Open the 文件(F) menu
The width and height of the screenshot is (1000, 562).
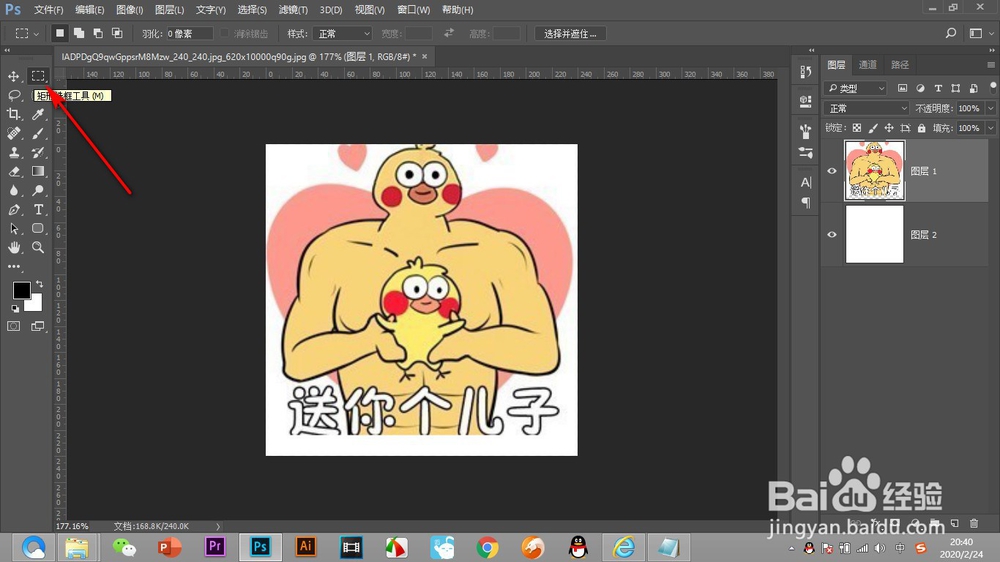48,10
